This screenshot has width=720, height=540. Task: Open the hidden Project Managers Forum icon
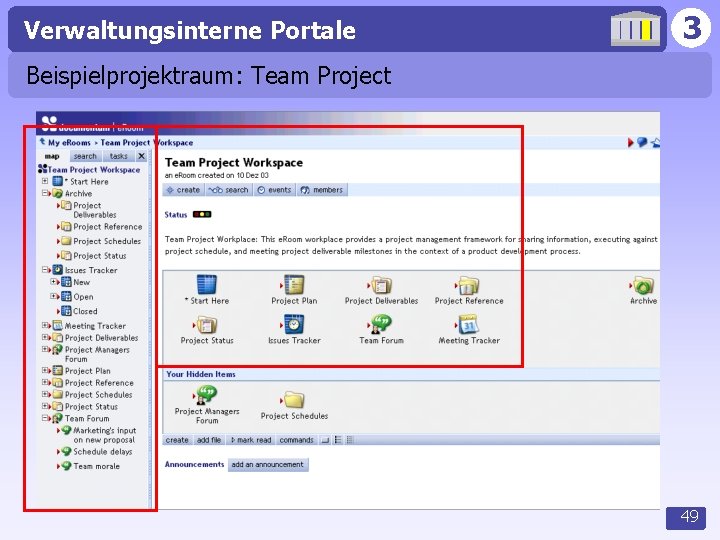[x=207, y=395]
